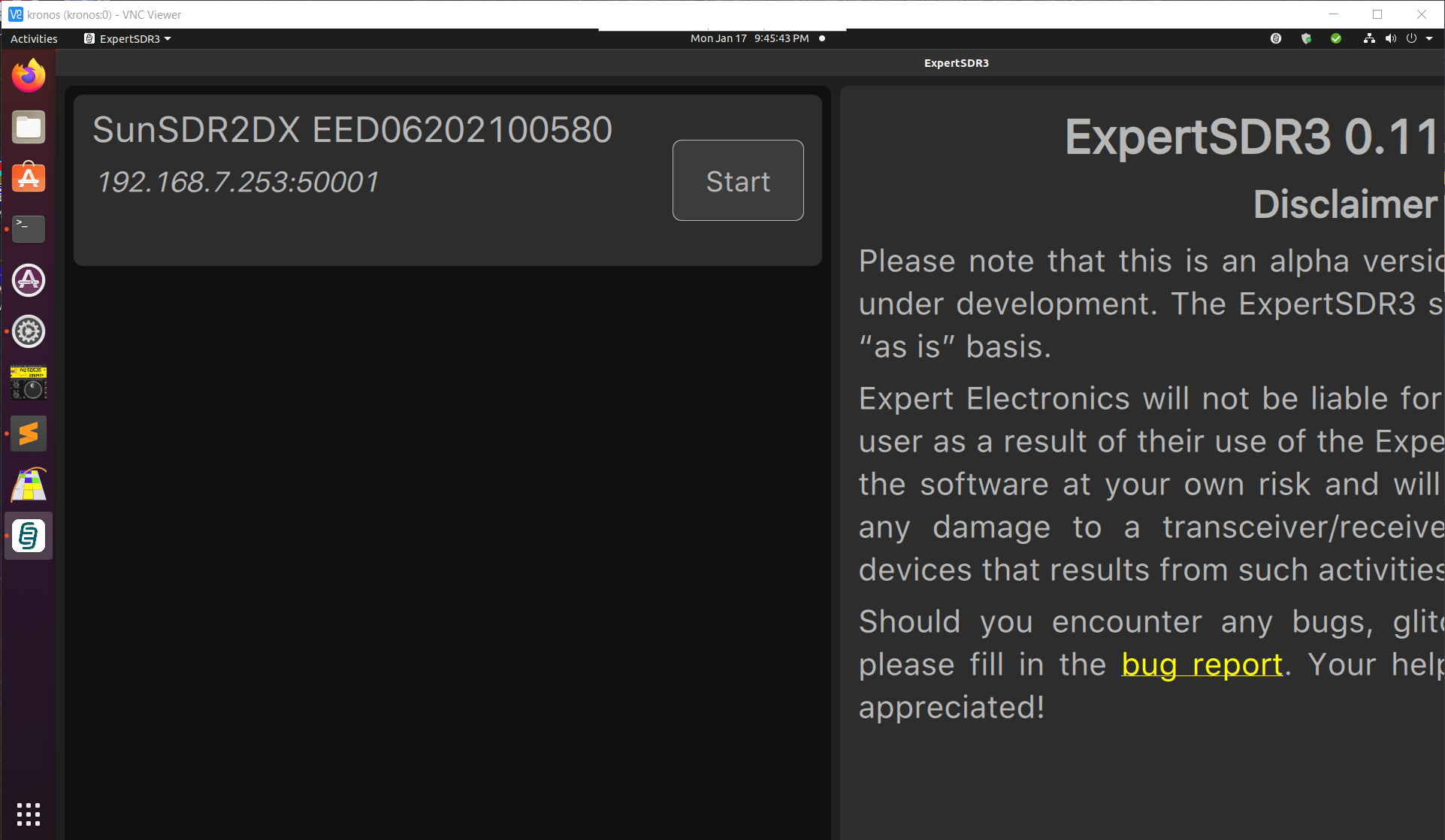Open the clock and calendar from the top bar
The width and height of the screenshot is (1445, 840).
pos(748,38)
